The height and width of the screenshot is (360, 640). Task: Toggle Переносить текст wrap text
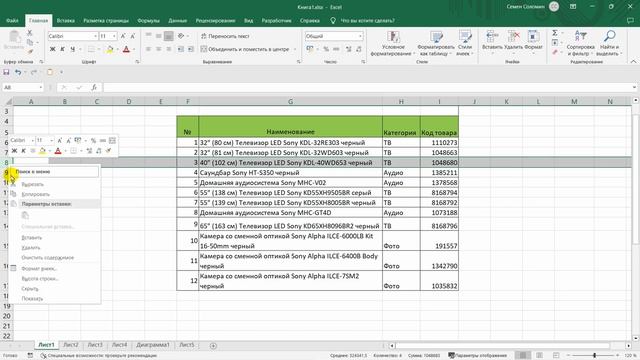tap(225, 36)
